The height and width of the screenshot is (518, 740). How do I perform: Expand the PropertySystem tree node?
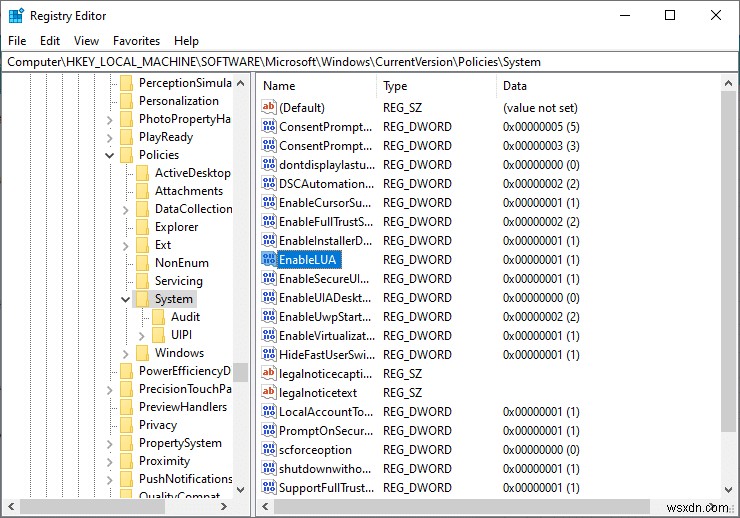click(109, 444)
